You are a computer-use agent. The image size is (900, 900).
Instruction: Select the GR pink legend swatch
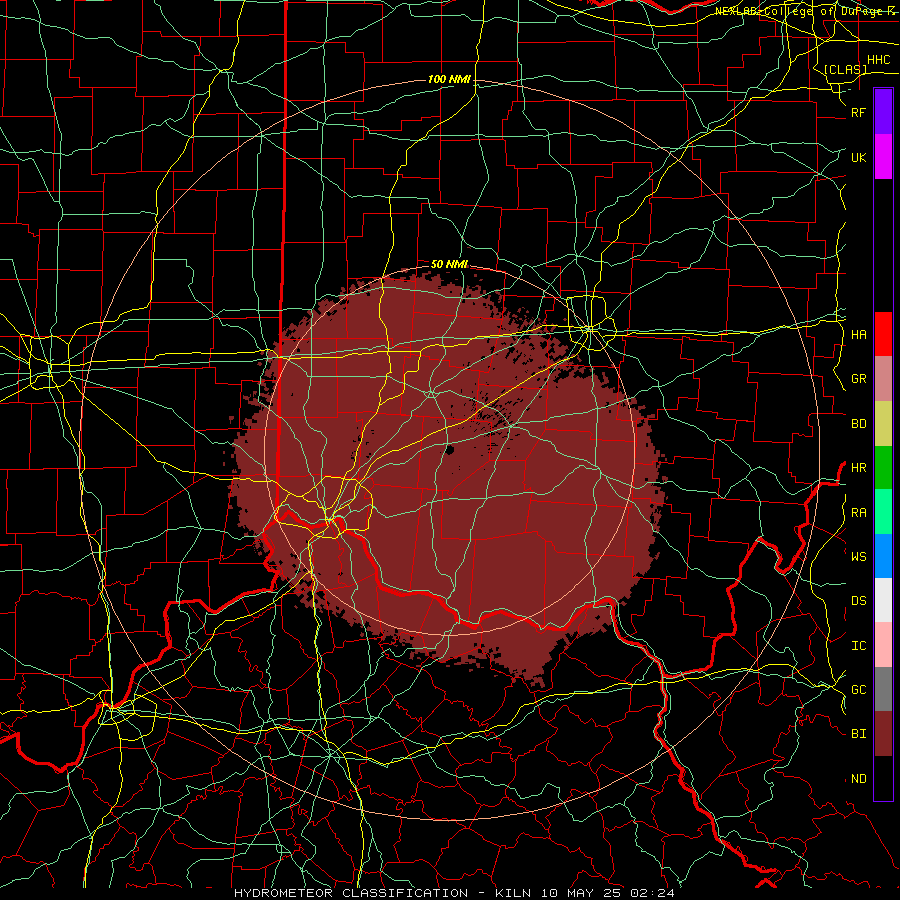pyautogui.click(x=883, y=379)
